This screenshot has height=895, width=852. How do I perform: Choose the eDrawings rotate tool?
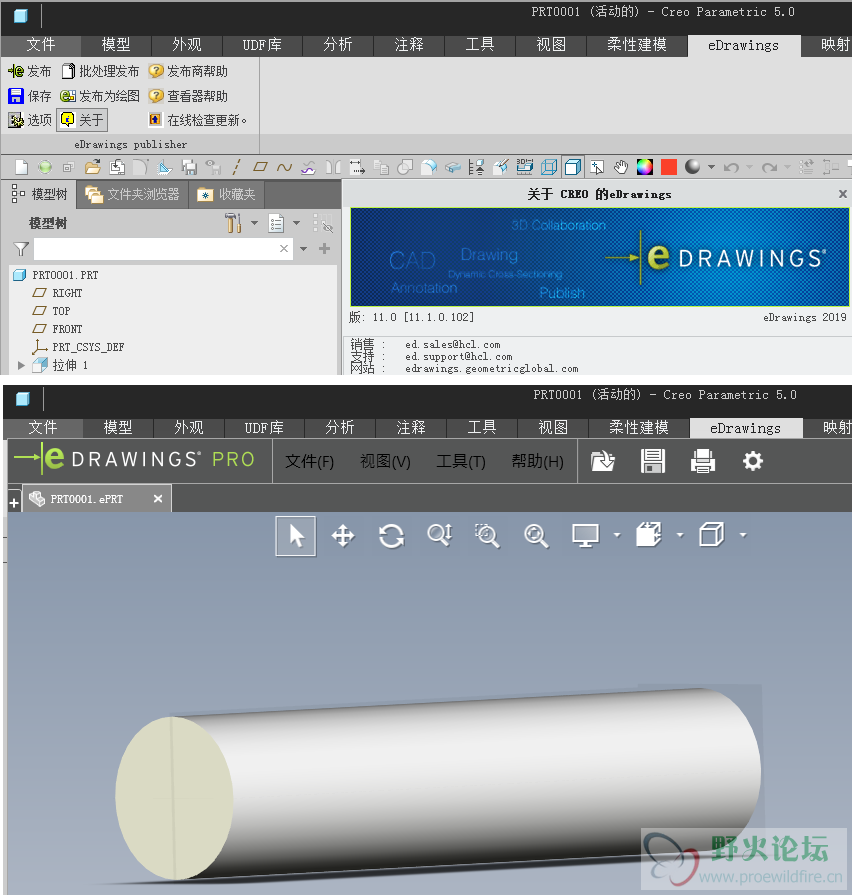[391, 536]
